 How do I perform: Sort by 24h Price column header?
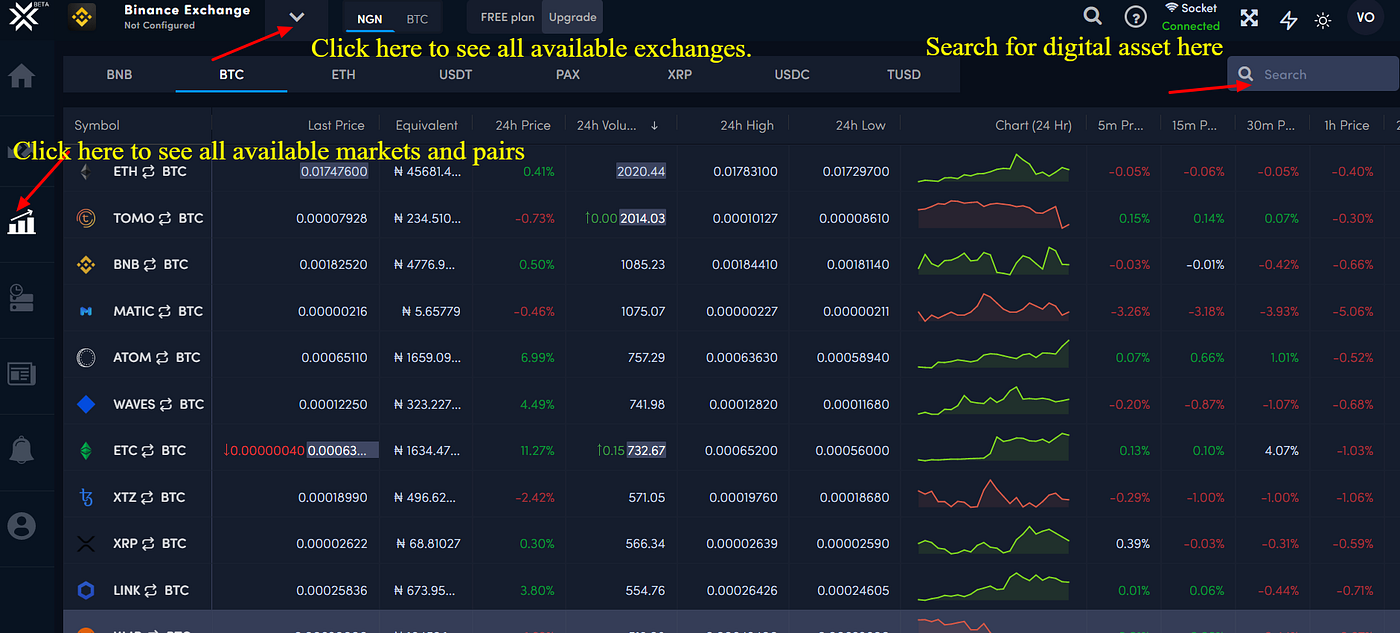tap(522, 125)
